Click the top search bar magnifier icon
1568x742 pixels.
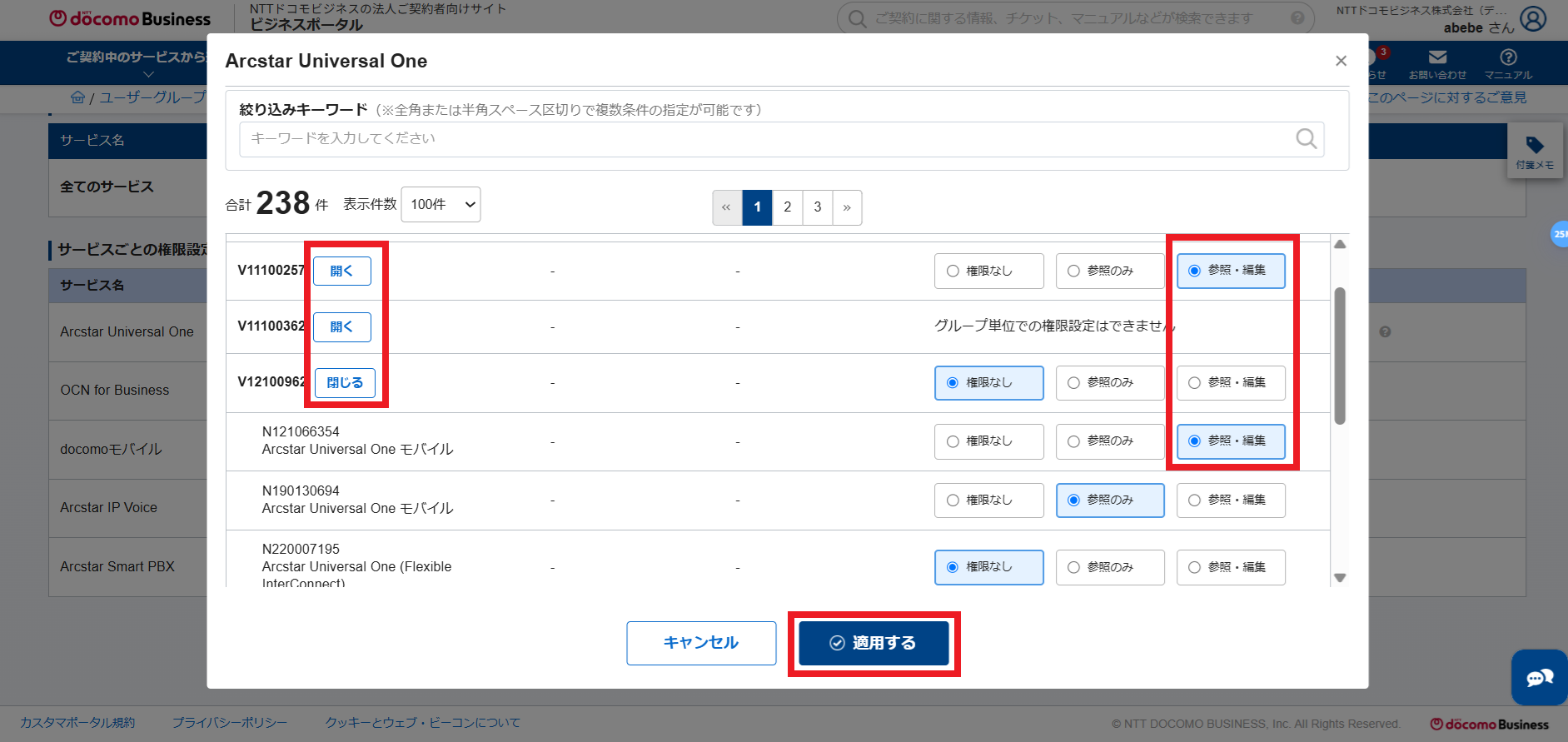click(x=857, y=18)
